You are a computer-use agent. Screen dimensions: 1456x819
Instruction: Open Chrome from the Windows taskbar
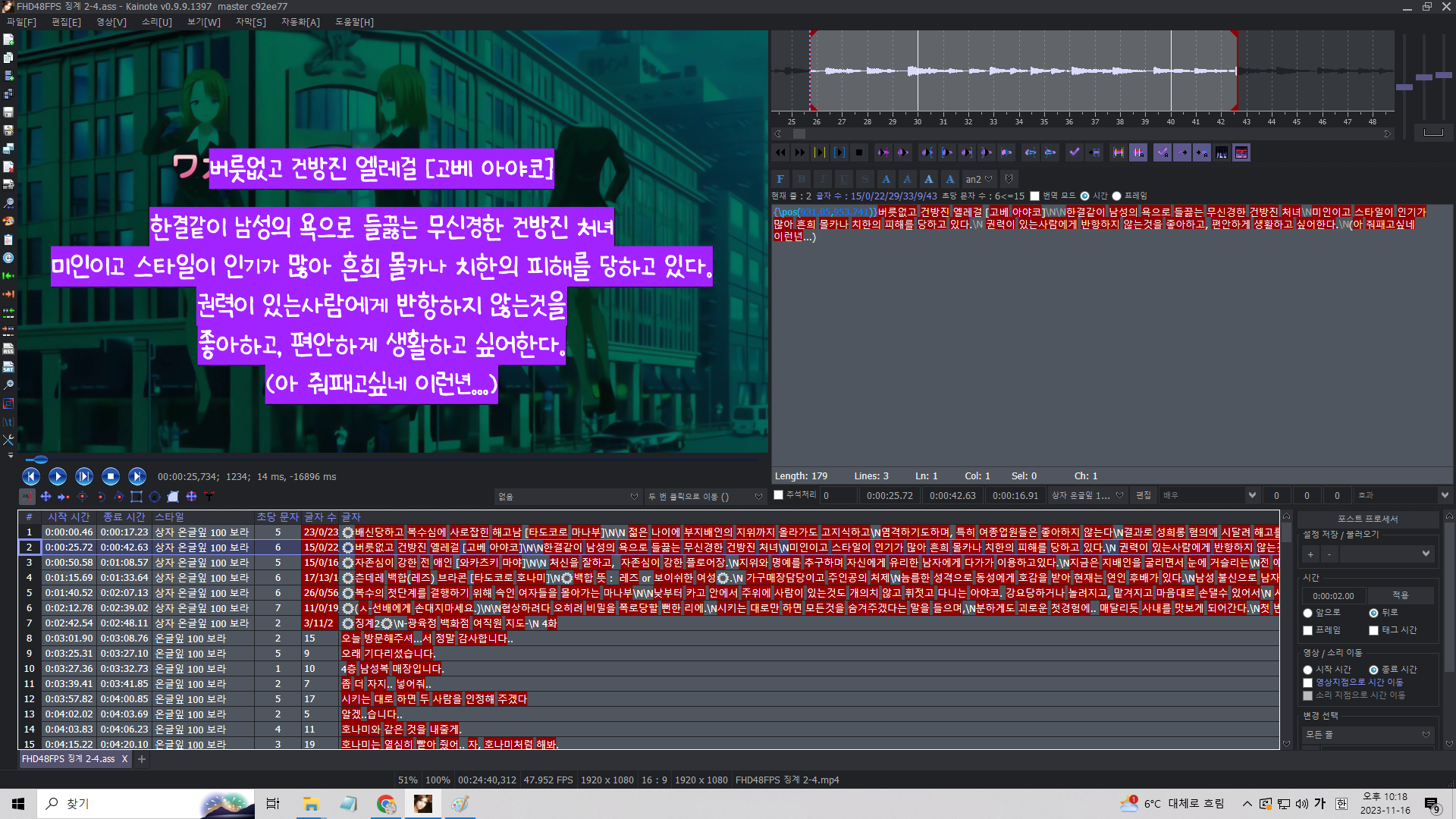coord(387,804)
